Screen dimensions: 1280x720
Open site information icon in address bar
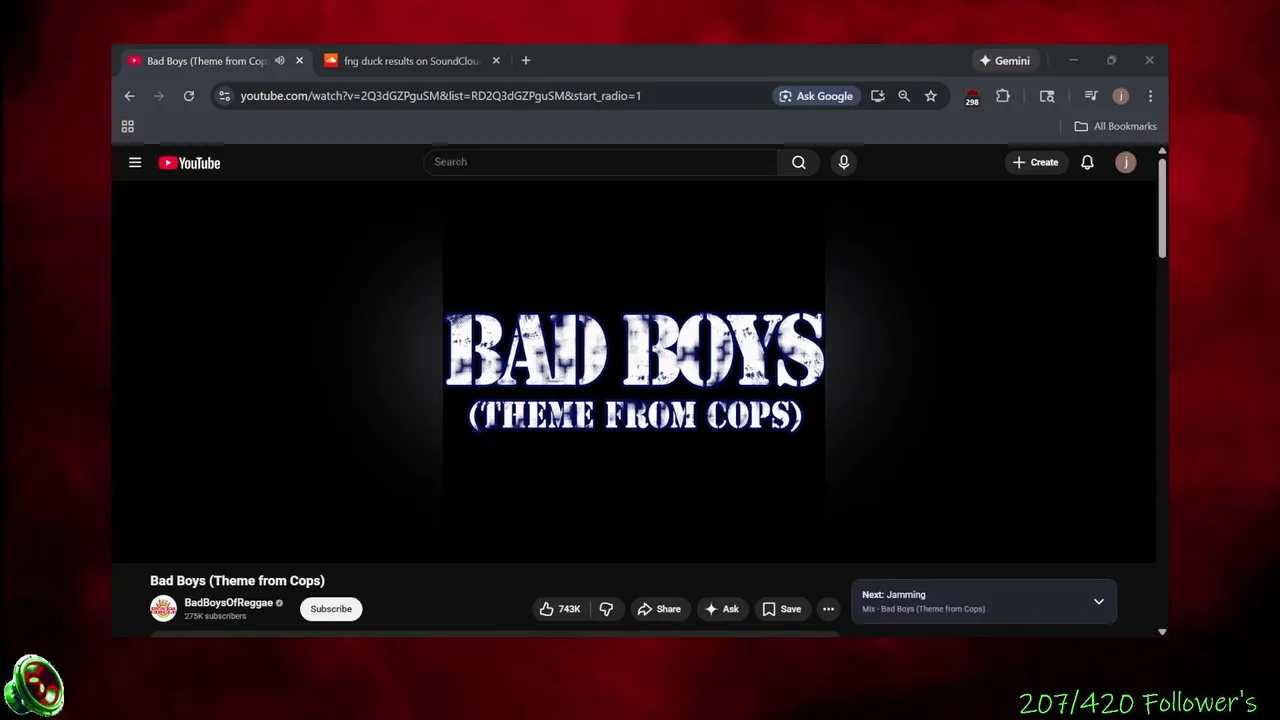point(224,96)
